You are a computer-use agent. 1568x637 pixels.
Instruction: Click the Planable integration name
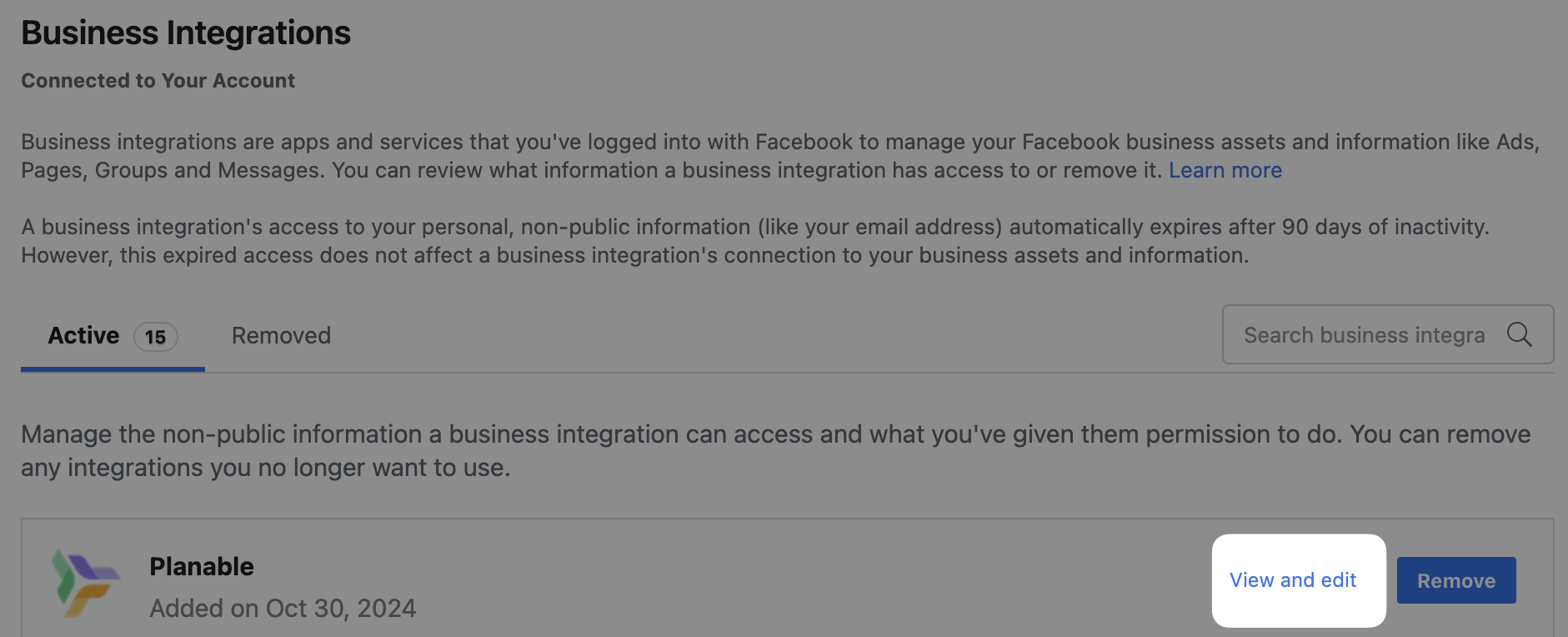202,567
